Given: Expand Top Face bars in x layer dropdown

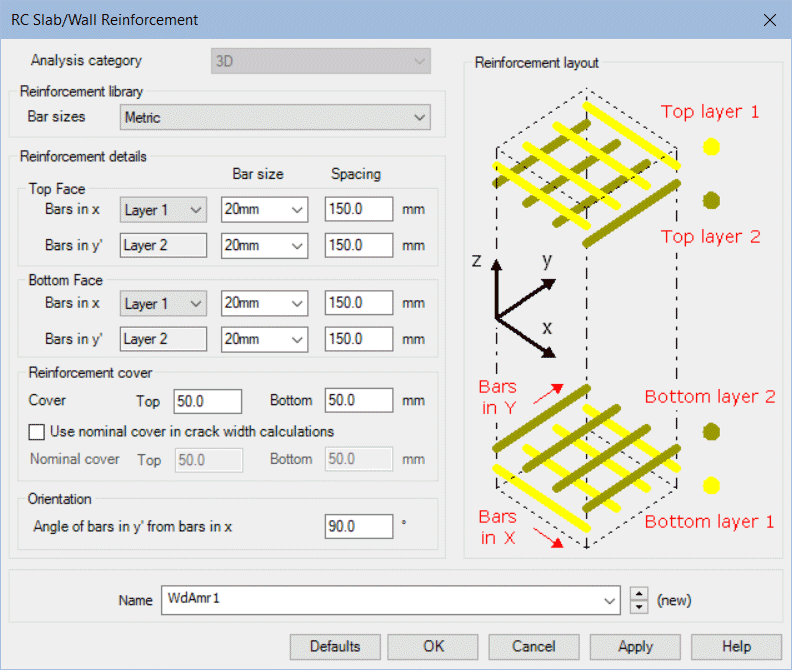Looking at the screenshot, I should 163,210.
